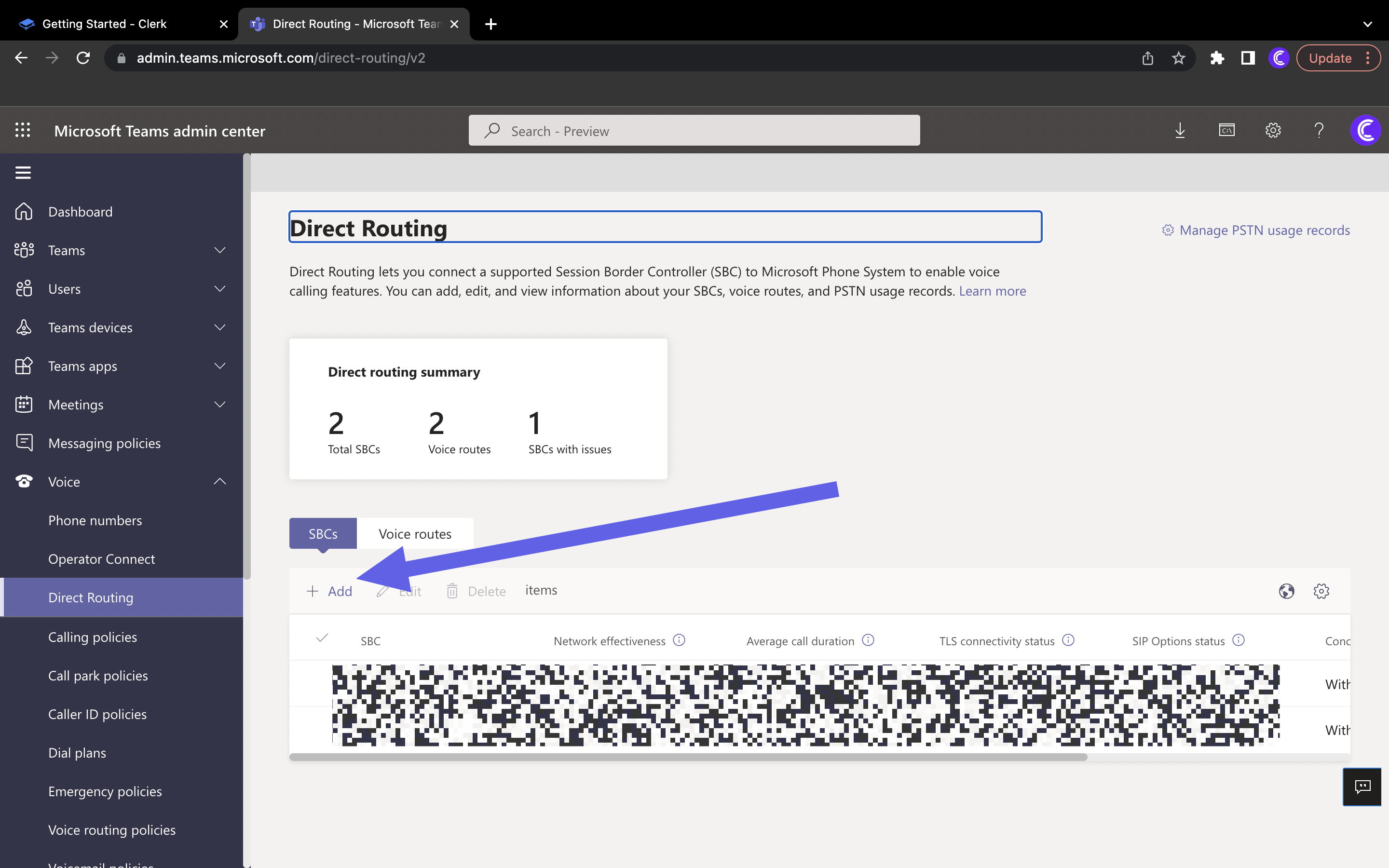
Task: Open Caller ID policies page
Action: point(97,714)
